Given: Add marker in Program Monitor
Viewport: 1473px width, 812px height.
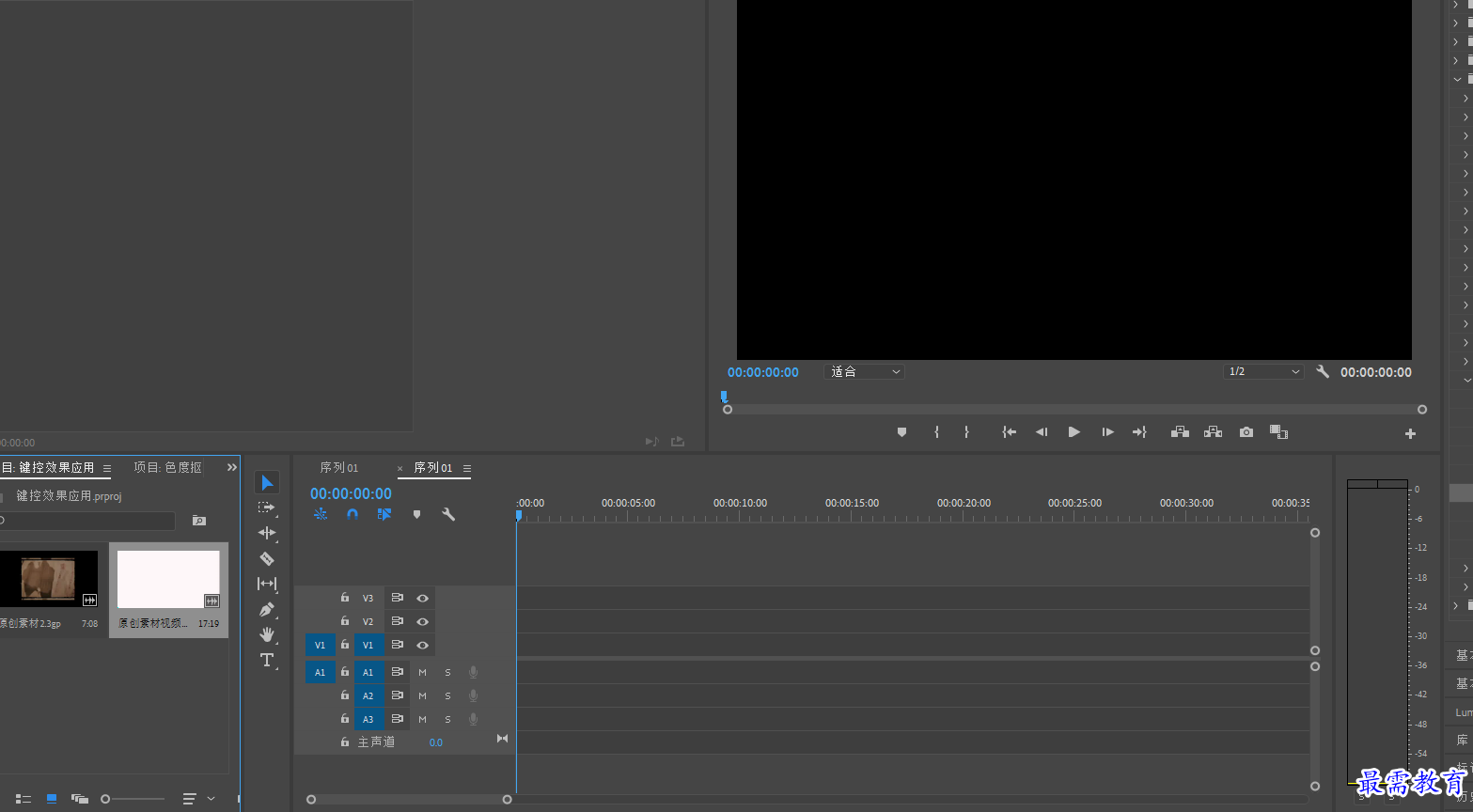Looking at the screenshot, I should pos(901,432).
